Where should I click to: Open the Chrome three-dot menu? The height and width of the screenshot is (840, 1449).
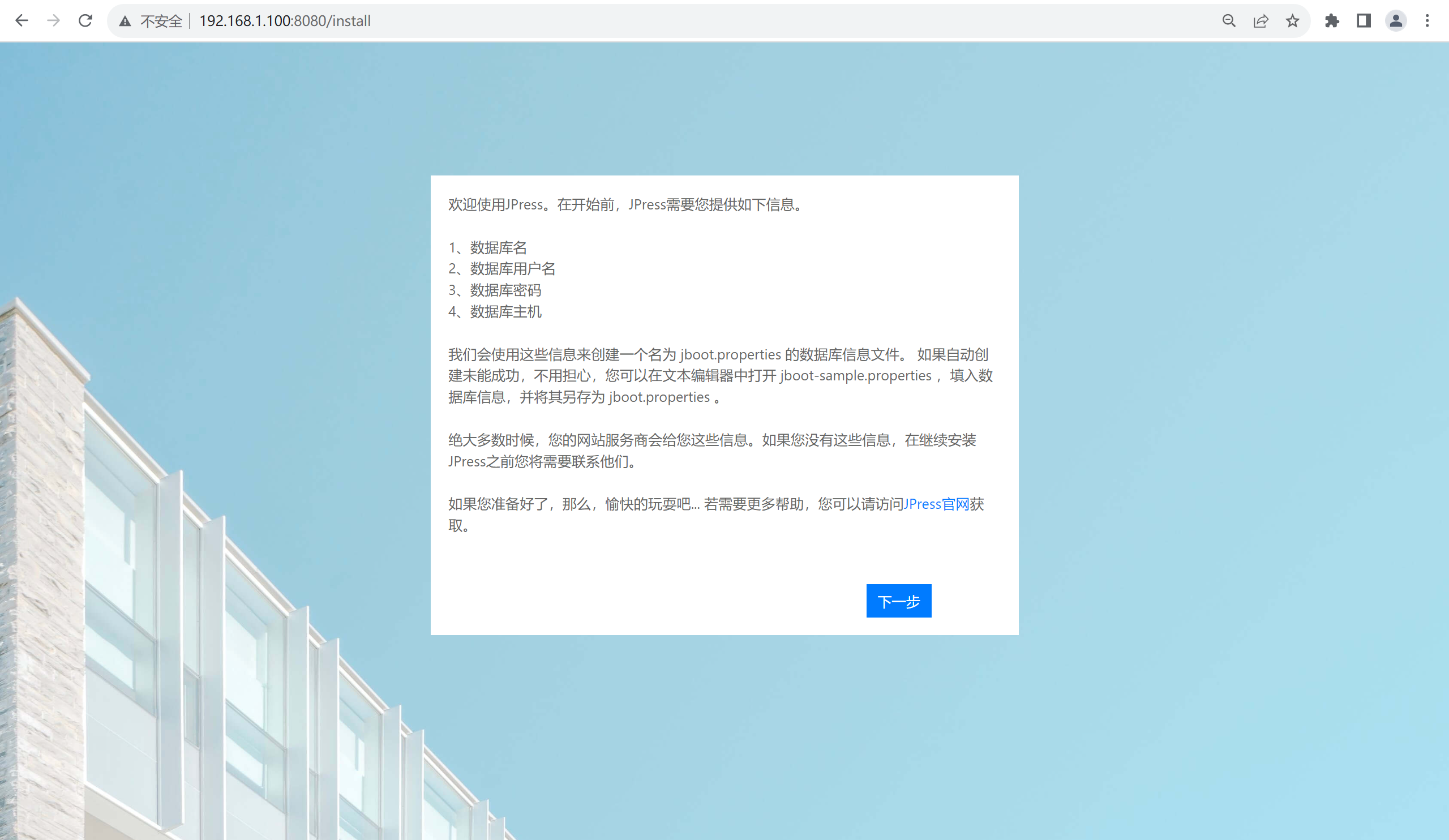click(1427, 22)
